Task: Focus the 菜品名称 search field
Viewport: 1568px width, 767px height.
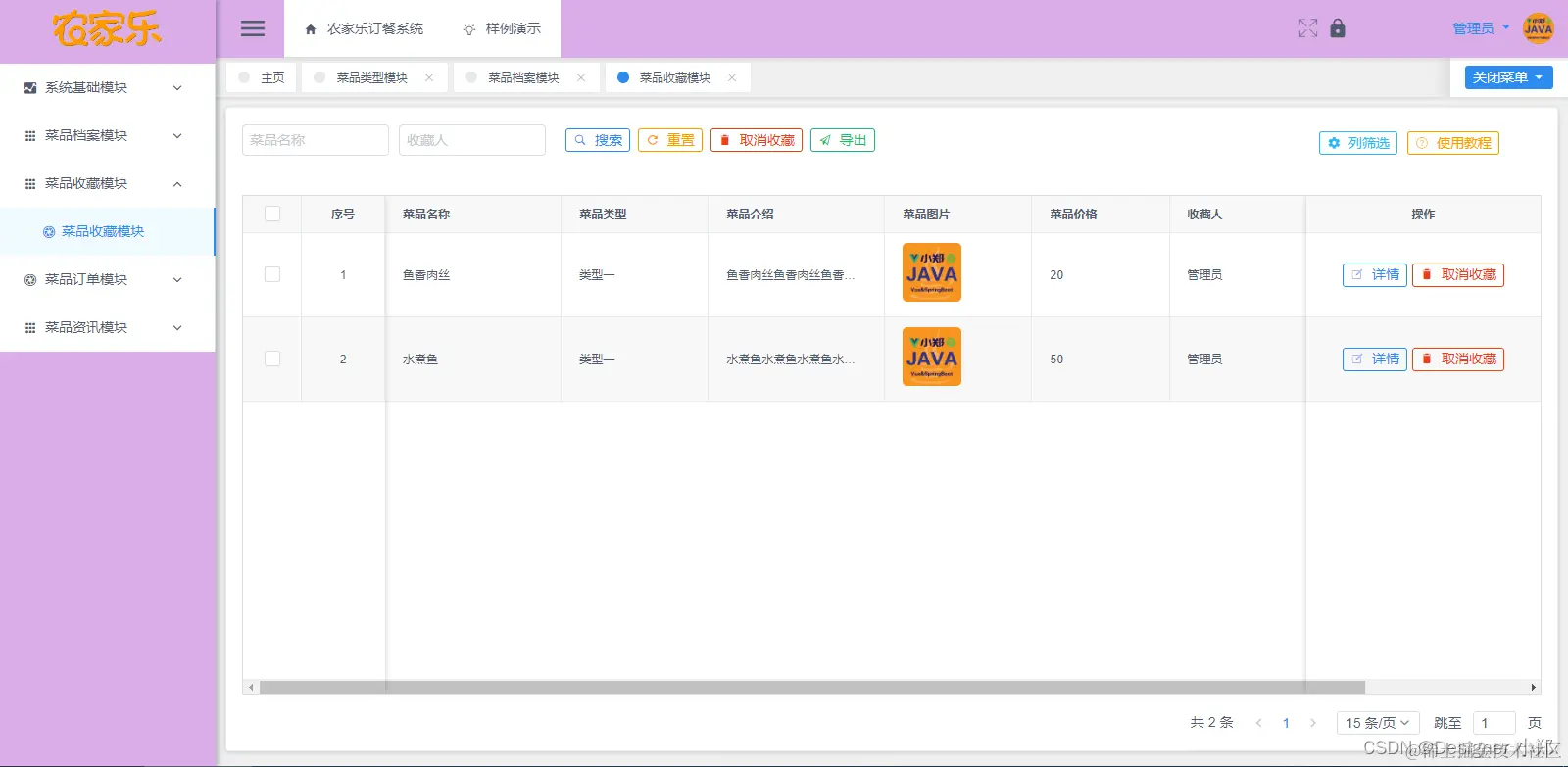Action: 316,140
